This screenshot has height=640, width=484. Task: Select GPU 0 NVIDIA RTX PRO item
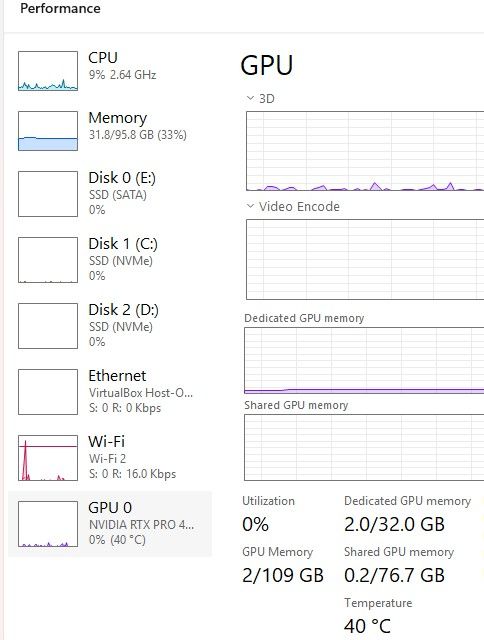pos(110,524)
